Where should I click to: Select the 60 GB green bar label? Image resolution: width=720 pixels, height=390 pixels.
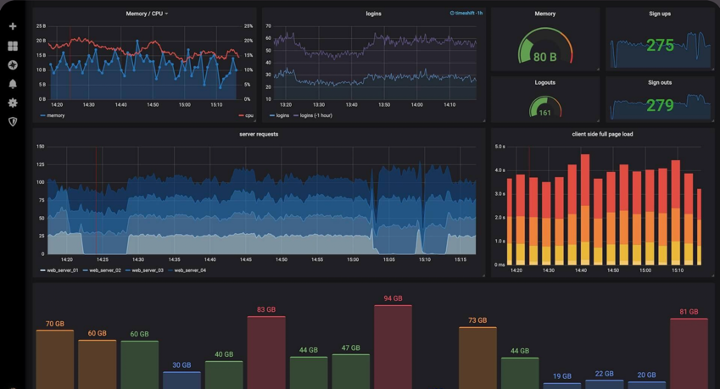(x=139, y=334)
